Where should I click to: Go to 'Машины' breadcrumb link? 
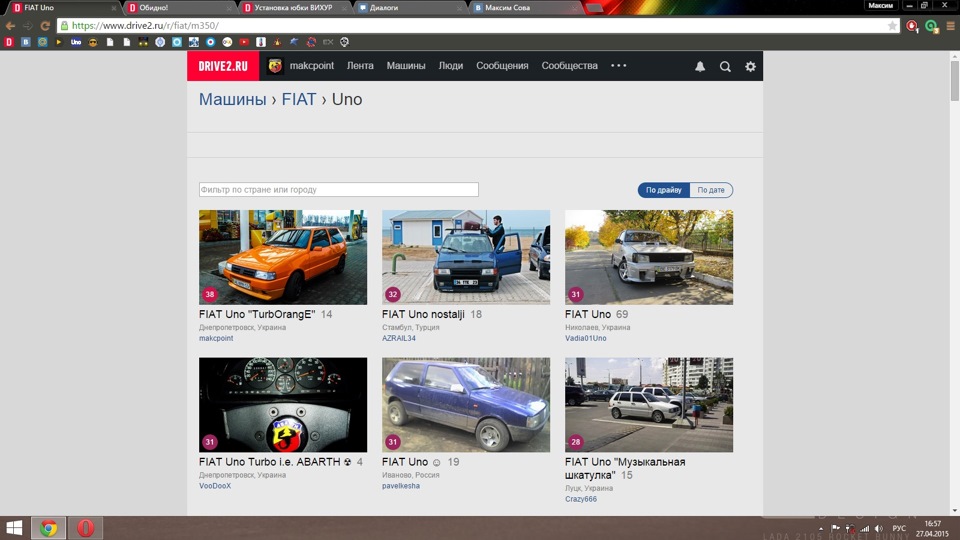click(x=233, y=99)
